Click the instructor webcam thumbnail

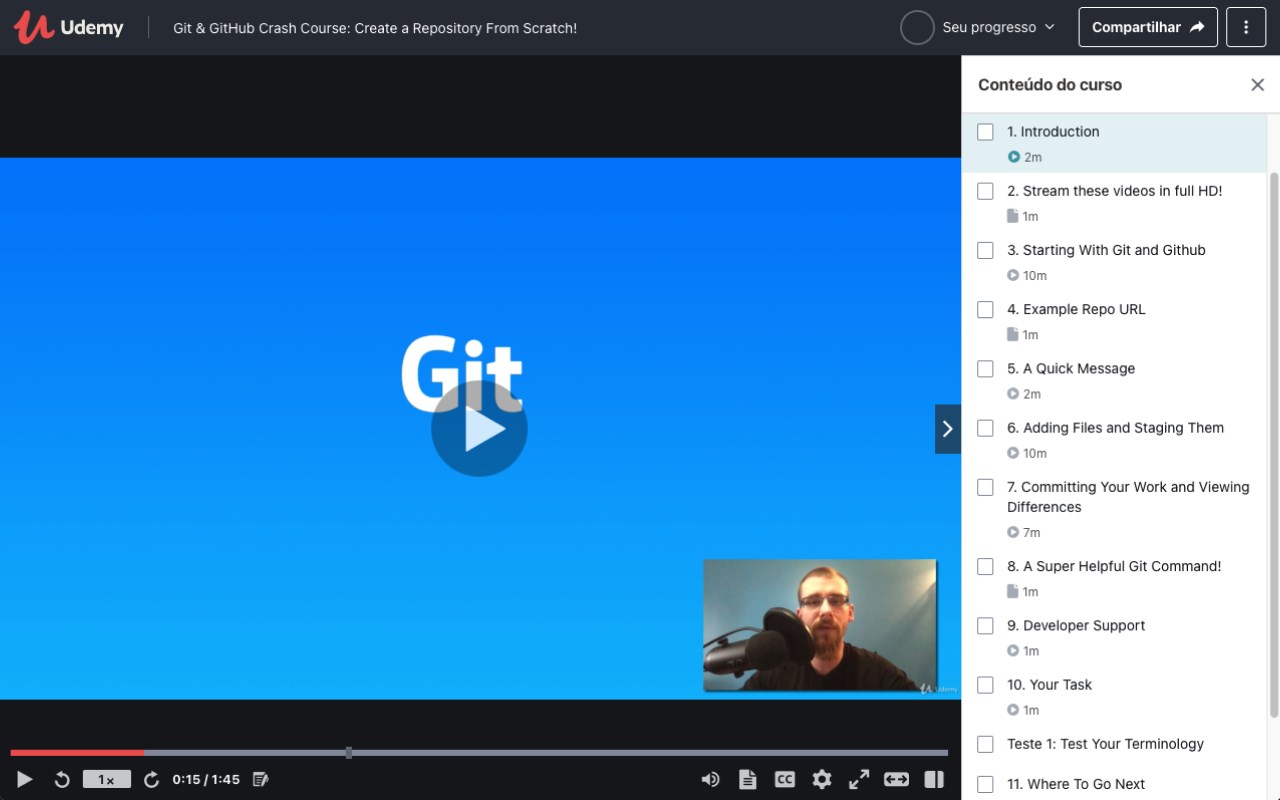[x=820, y=625]
